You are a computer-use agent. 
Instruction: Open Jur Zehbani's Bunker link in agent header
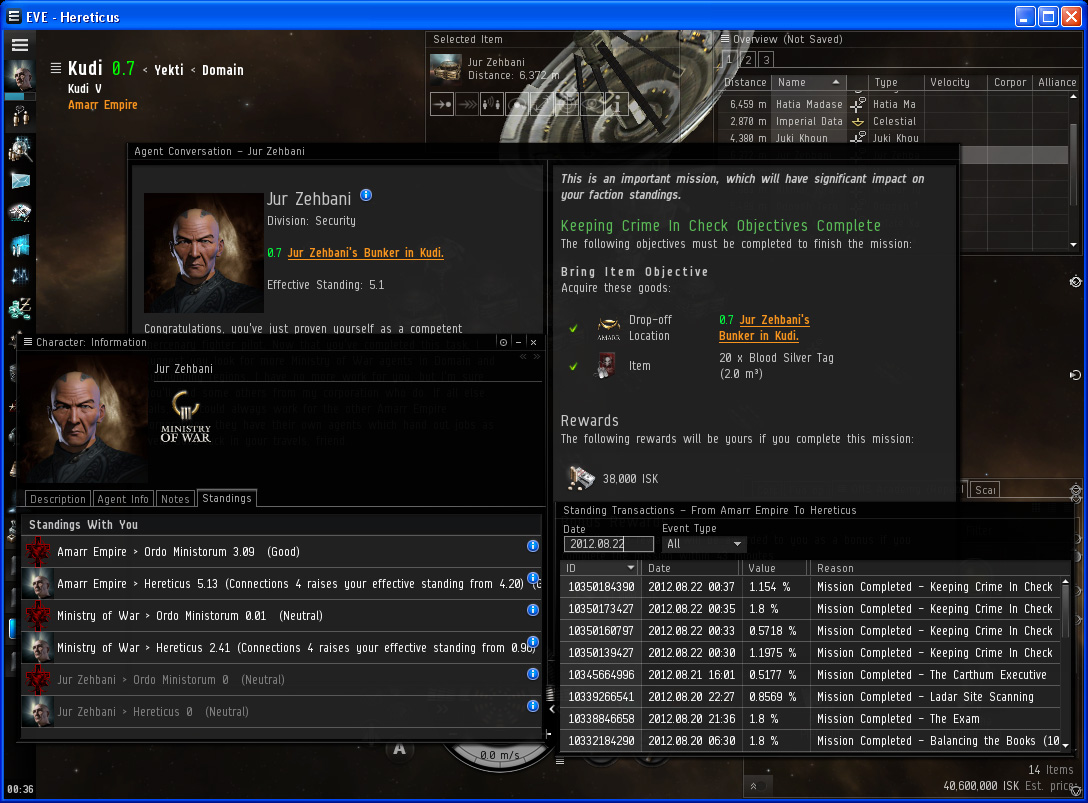coord(366,253)
